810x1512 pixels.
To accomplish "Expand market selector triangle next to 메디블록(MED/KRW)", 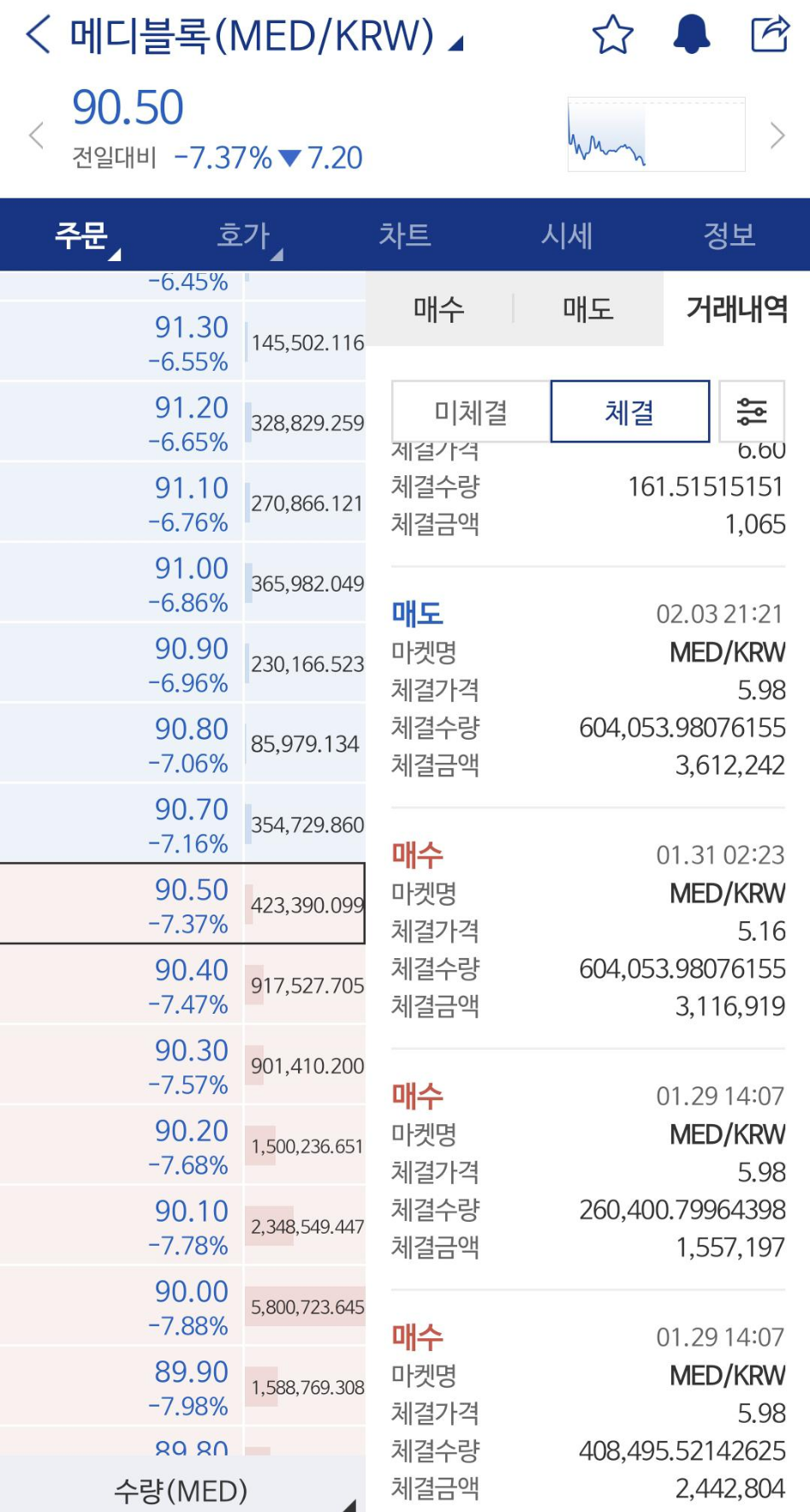I will click(456, 44).
